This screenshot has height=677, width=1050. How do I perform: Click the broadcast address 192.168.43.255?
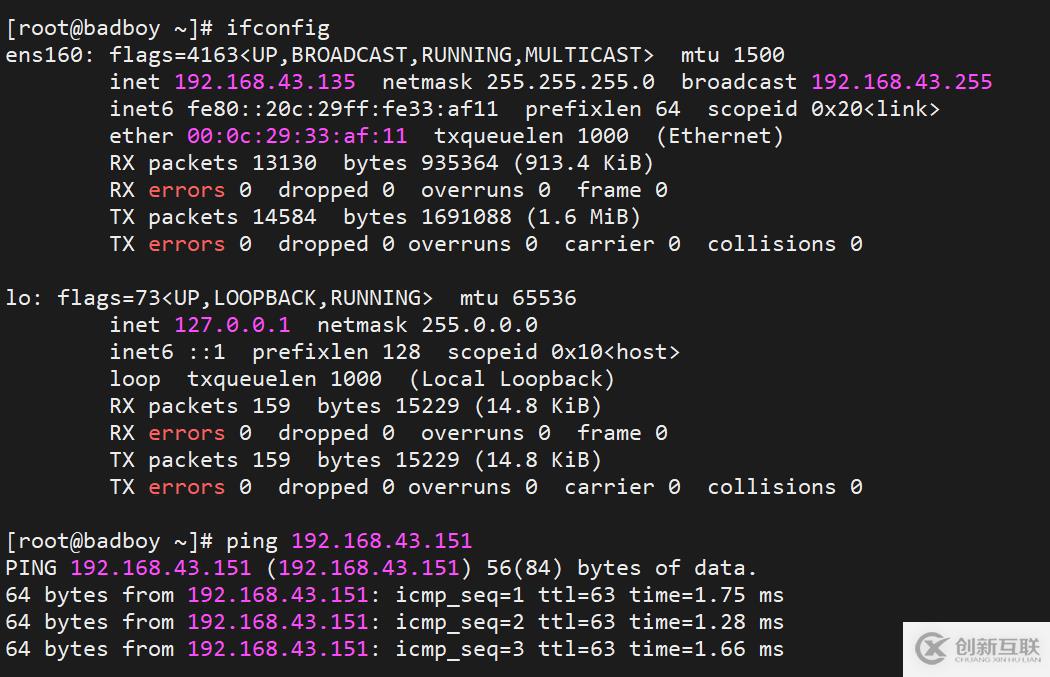pyautogui.click(x=901, y=82)
